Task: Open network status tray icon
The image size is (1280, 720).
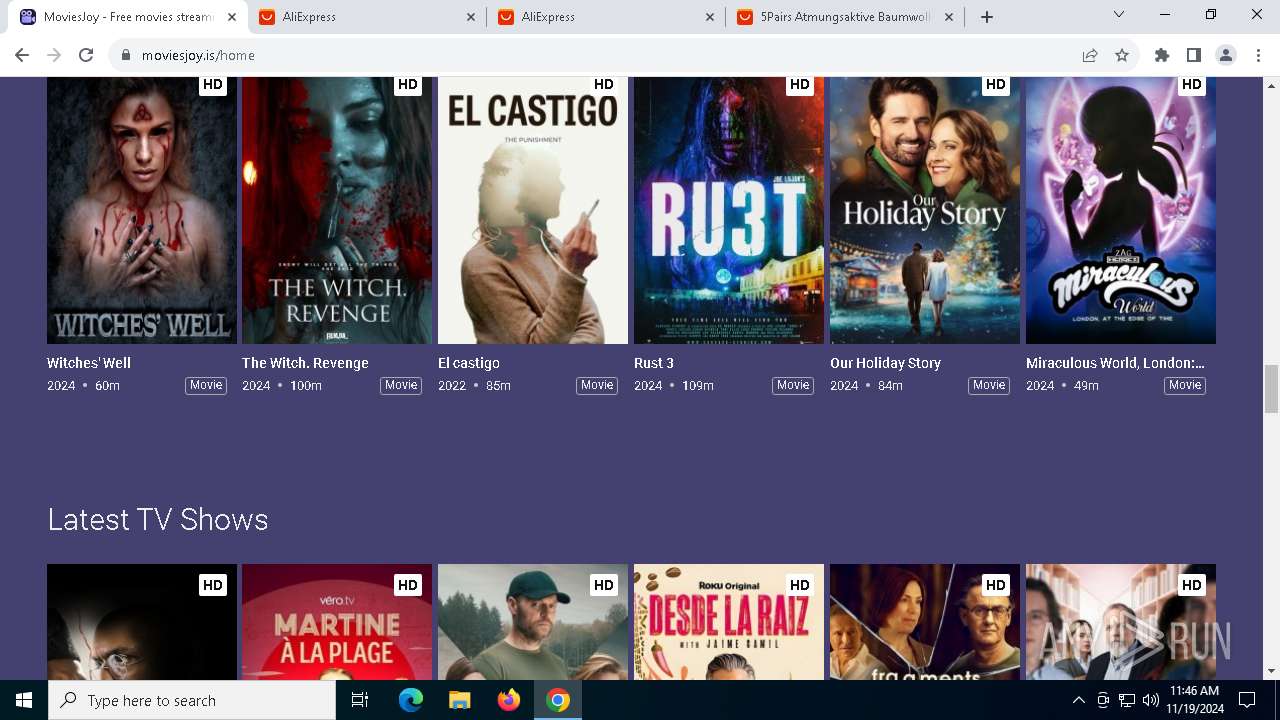Action: pyautogui.click(x=1127, y=700)
